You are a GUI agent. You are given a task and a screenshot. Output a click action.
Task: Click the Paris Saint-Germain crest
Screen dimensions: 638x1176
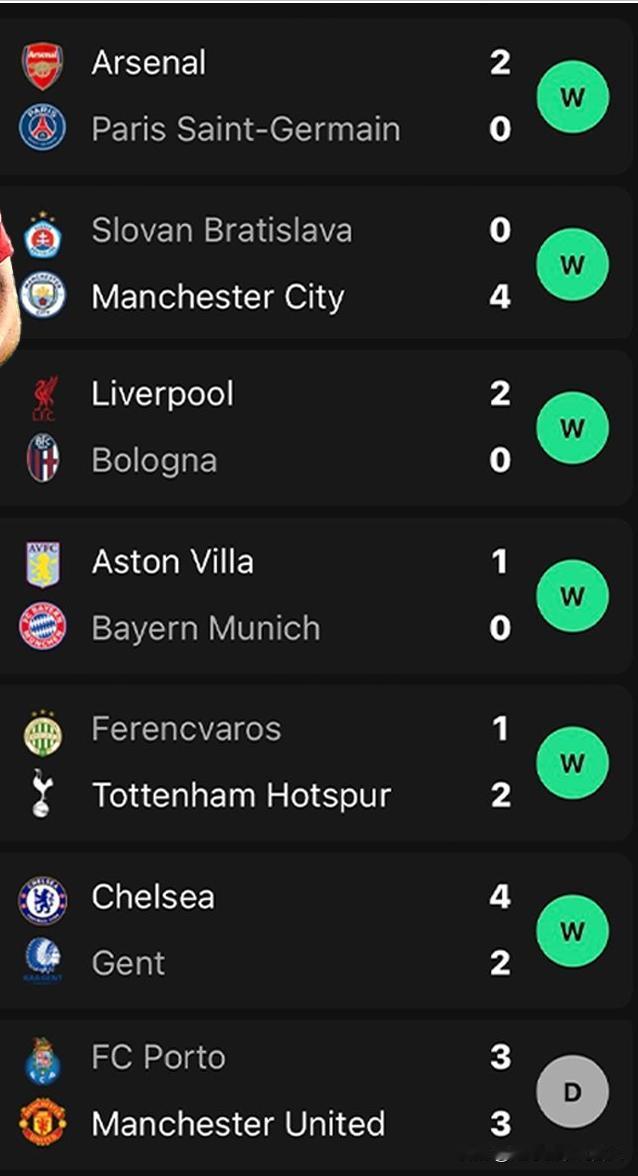42,128
